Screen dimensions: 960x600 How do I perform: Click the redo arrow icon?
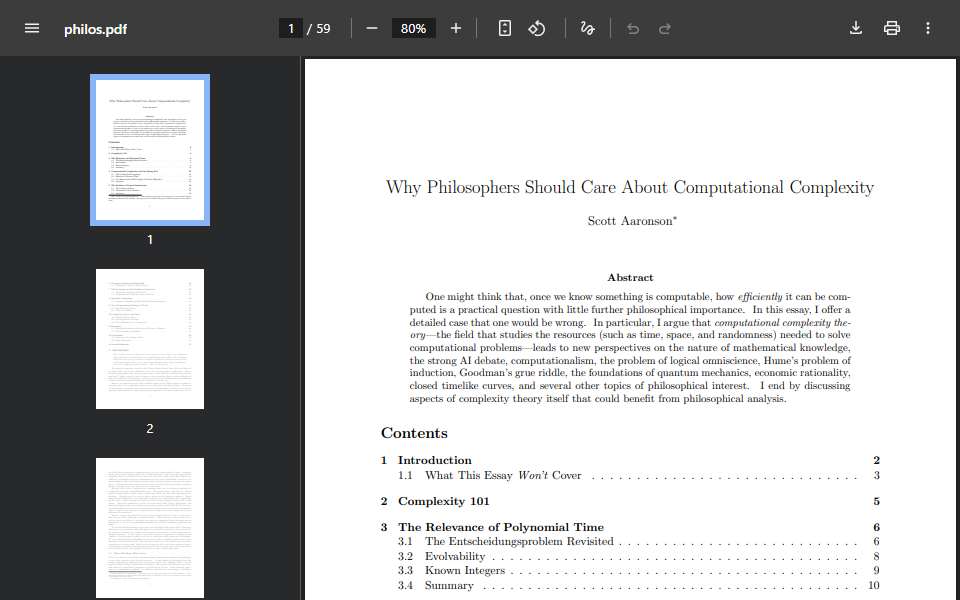[665, 29]
